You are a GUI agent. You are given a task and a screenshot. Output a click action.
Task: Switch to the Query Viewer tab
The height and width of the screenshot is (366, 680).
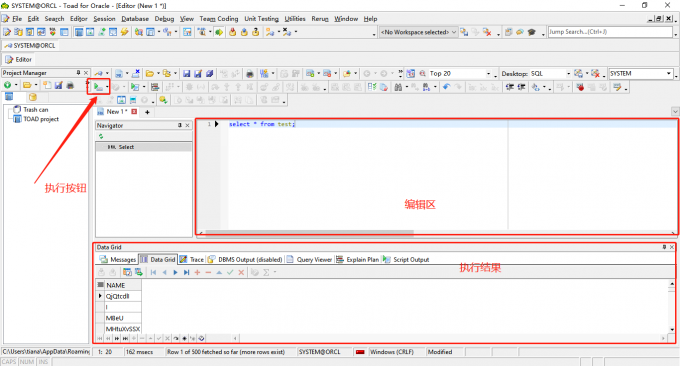coord(309,259)
